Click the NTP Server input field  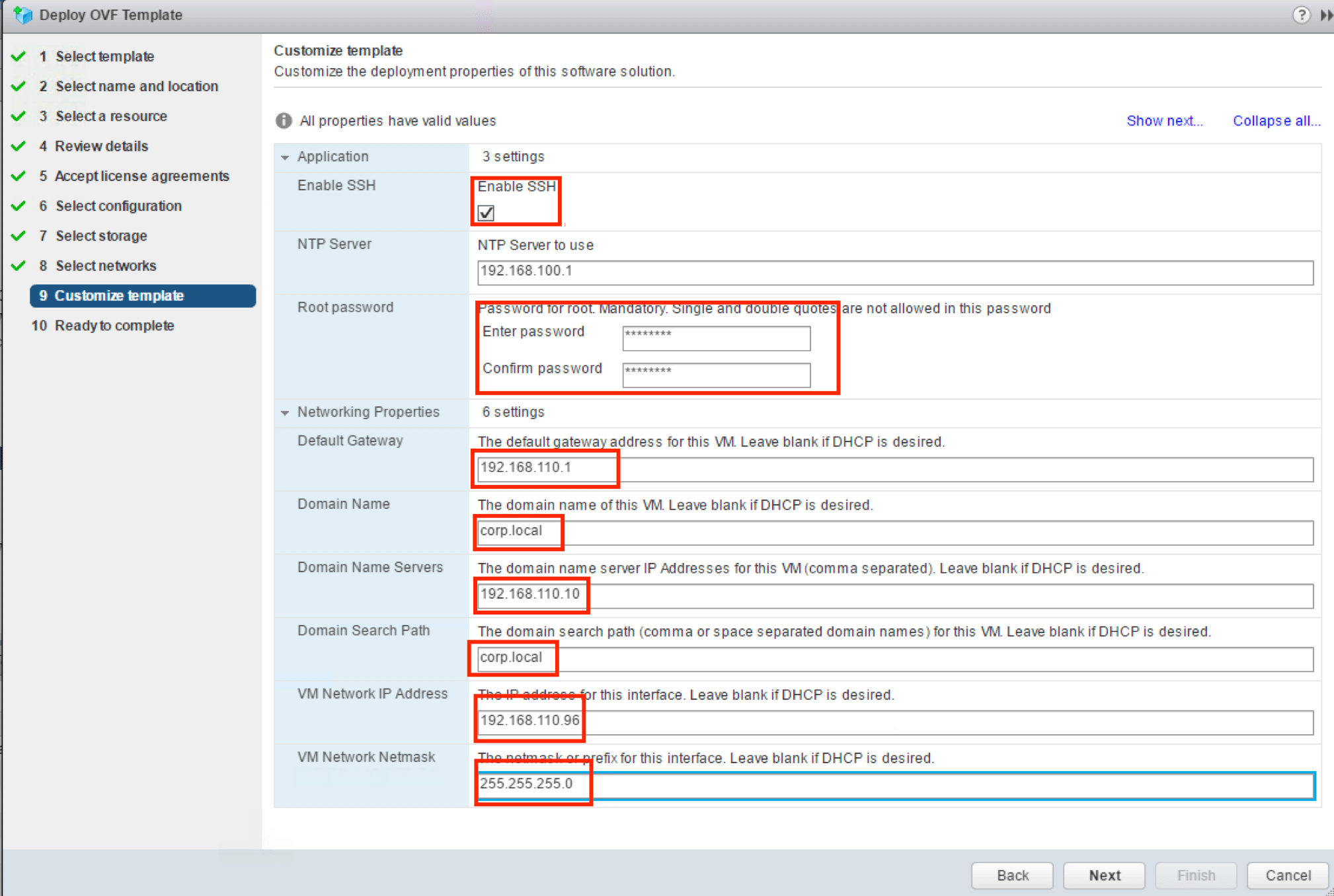point(894,272)
